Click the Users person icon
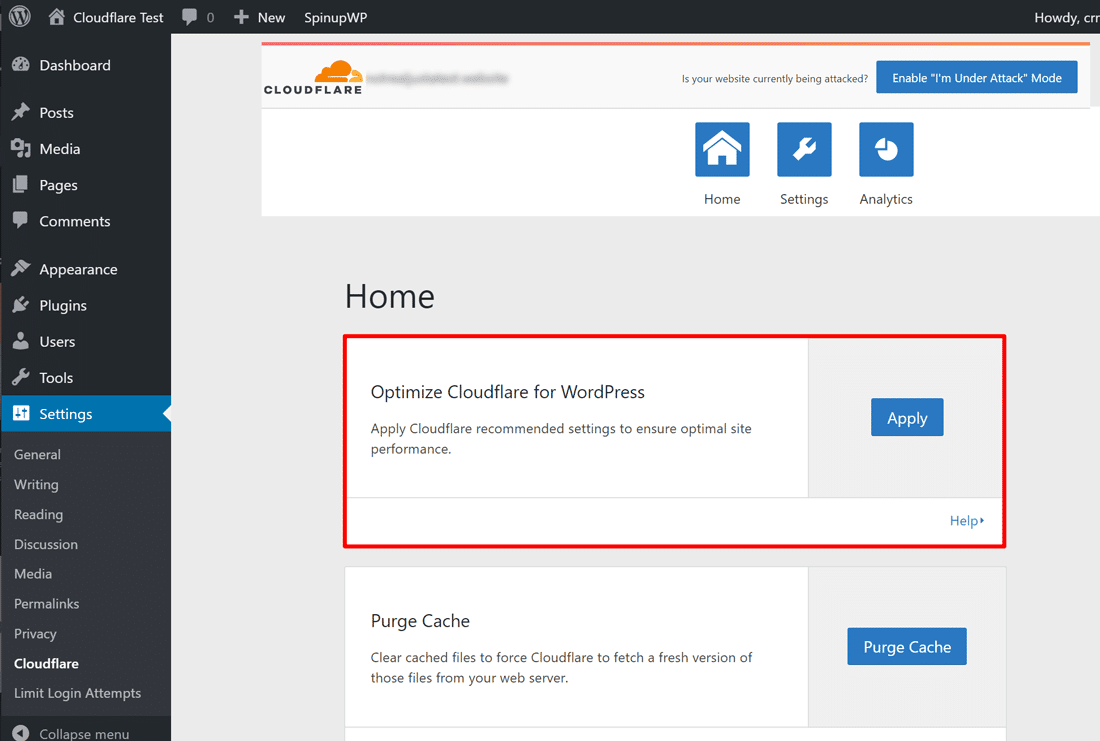 pyautogui.click(x=21, y=341)
